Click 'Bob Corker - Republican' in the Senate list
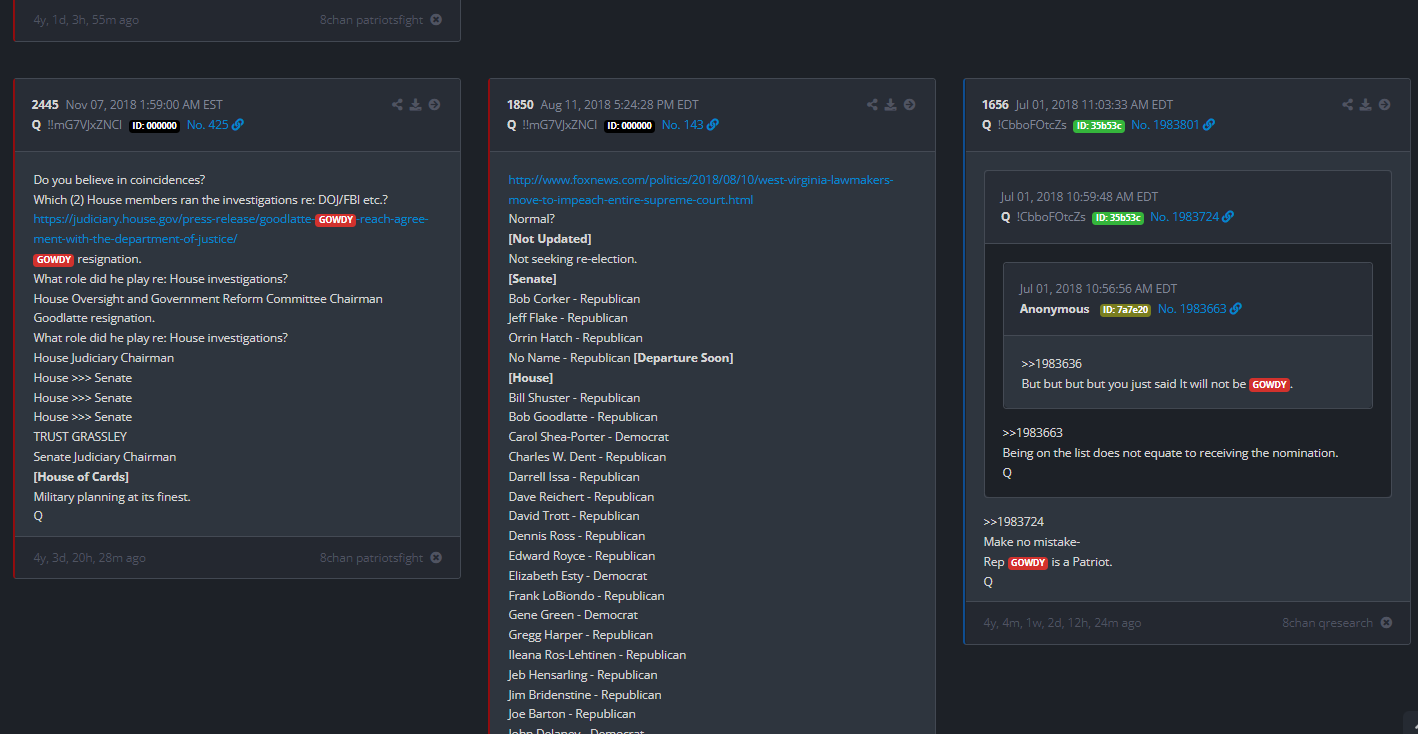 coord(574,299)
